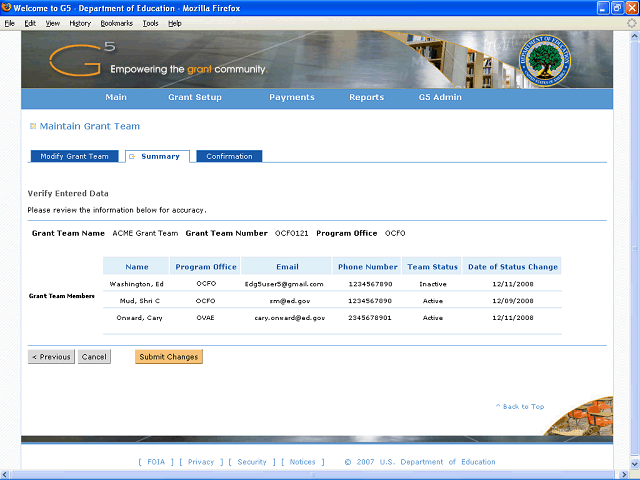640x480 pixels.
Task: Click the name Mud, Shri C
Action: 140,301
